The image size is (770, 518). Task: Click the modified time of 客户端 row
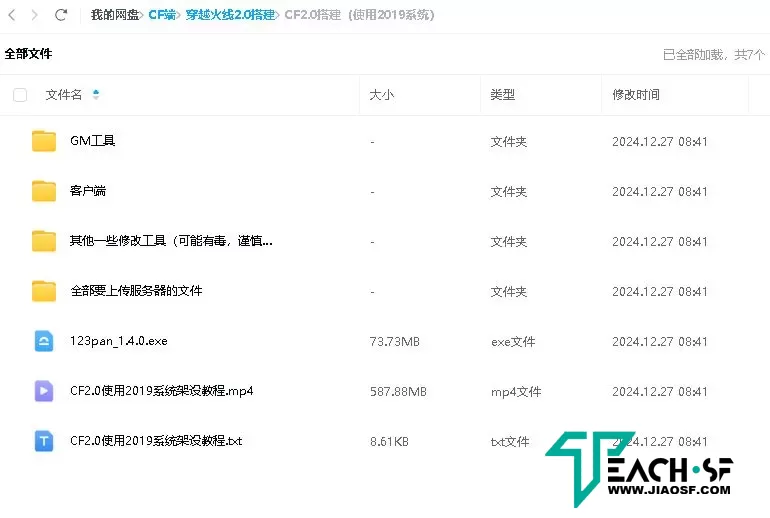(x=660, y=191)
